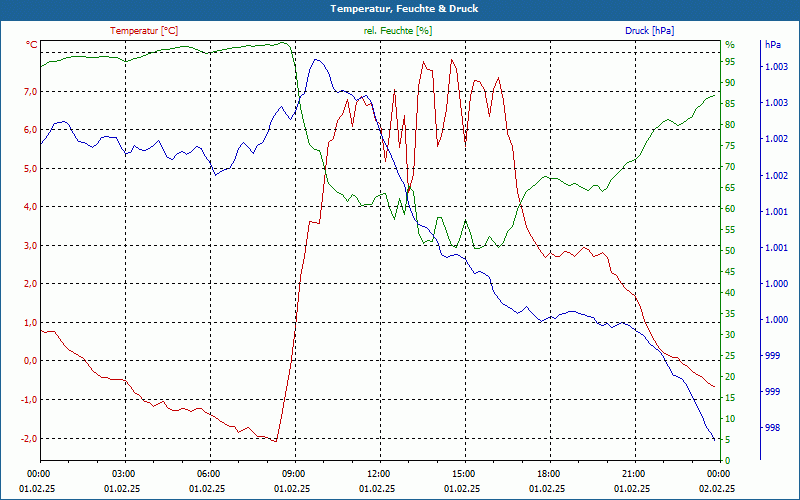Viewport: 800px width, 500px height.
Task: Click the '12:00' time label
Action: (379, 473)
